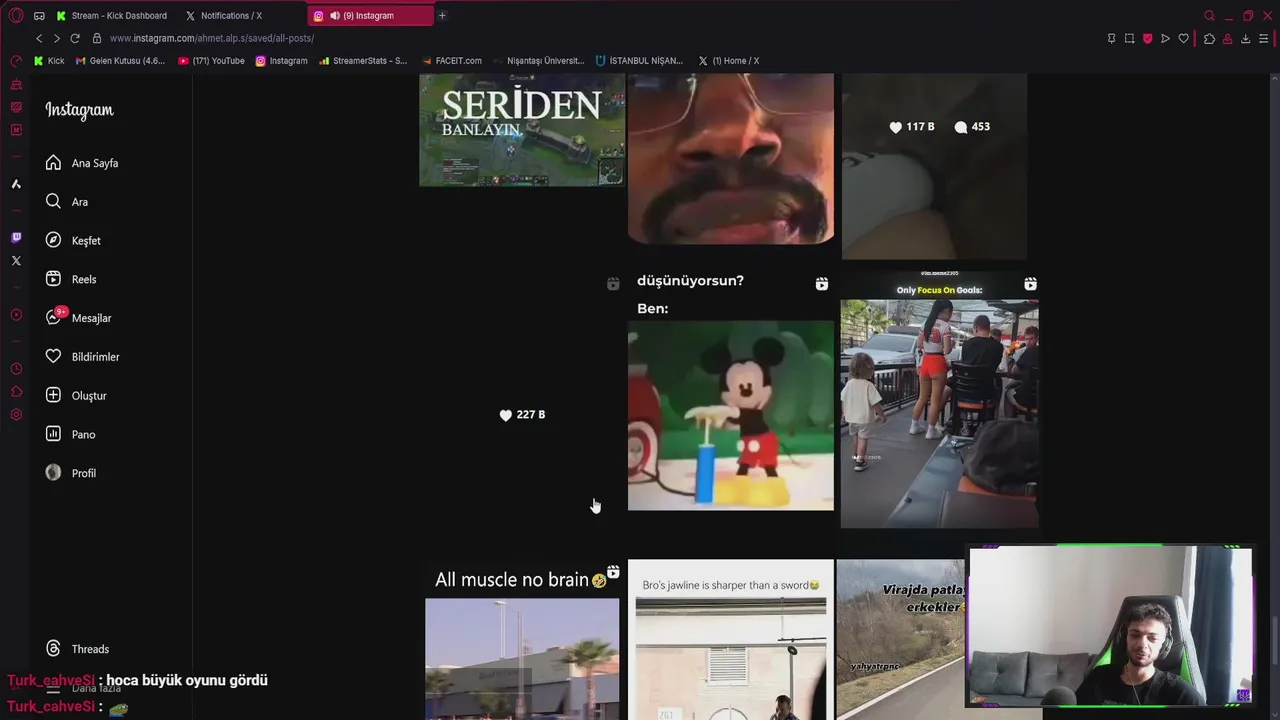Open the İSTANBUL NİŞAN... bookmark
The image size is (1280, 720).
pos(640,61)
